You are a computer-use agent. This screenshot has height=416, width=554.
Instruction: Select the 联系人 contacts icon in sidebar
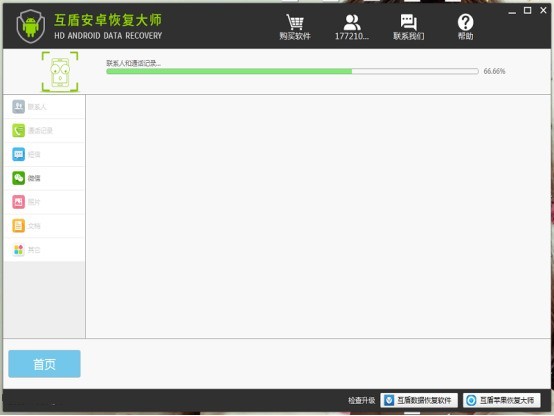18,106
